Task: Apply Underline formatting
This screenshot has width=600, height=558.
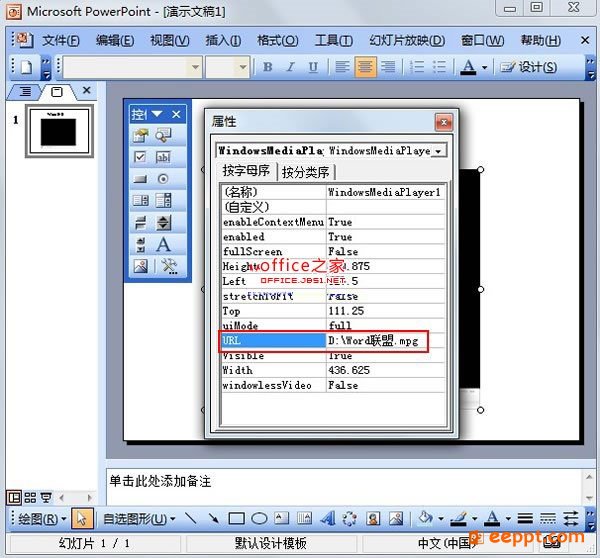Action: click(x=313, y=67)
